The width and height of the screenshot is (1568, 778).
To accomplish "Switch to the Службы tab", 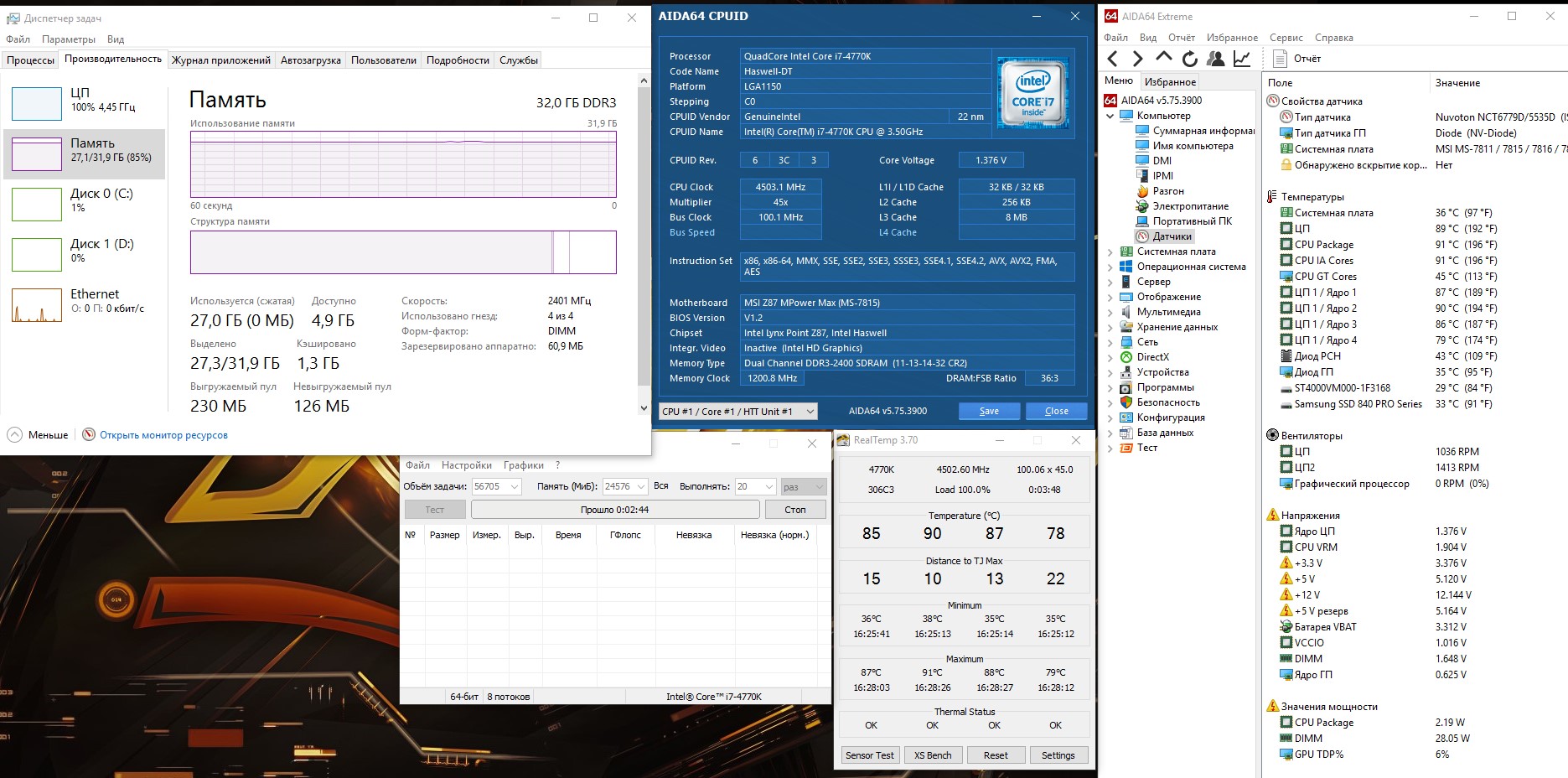I will pos(519,60).
